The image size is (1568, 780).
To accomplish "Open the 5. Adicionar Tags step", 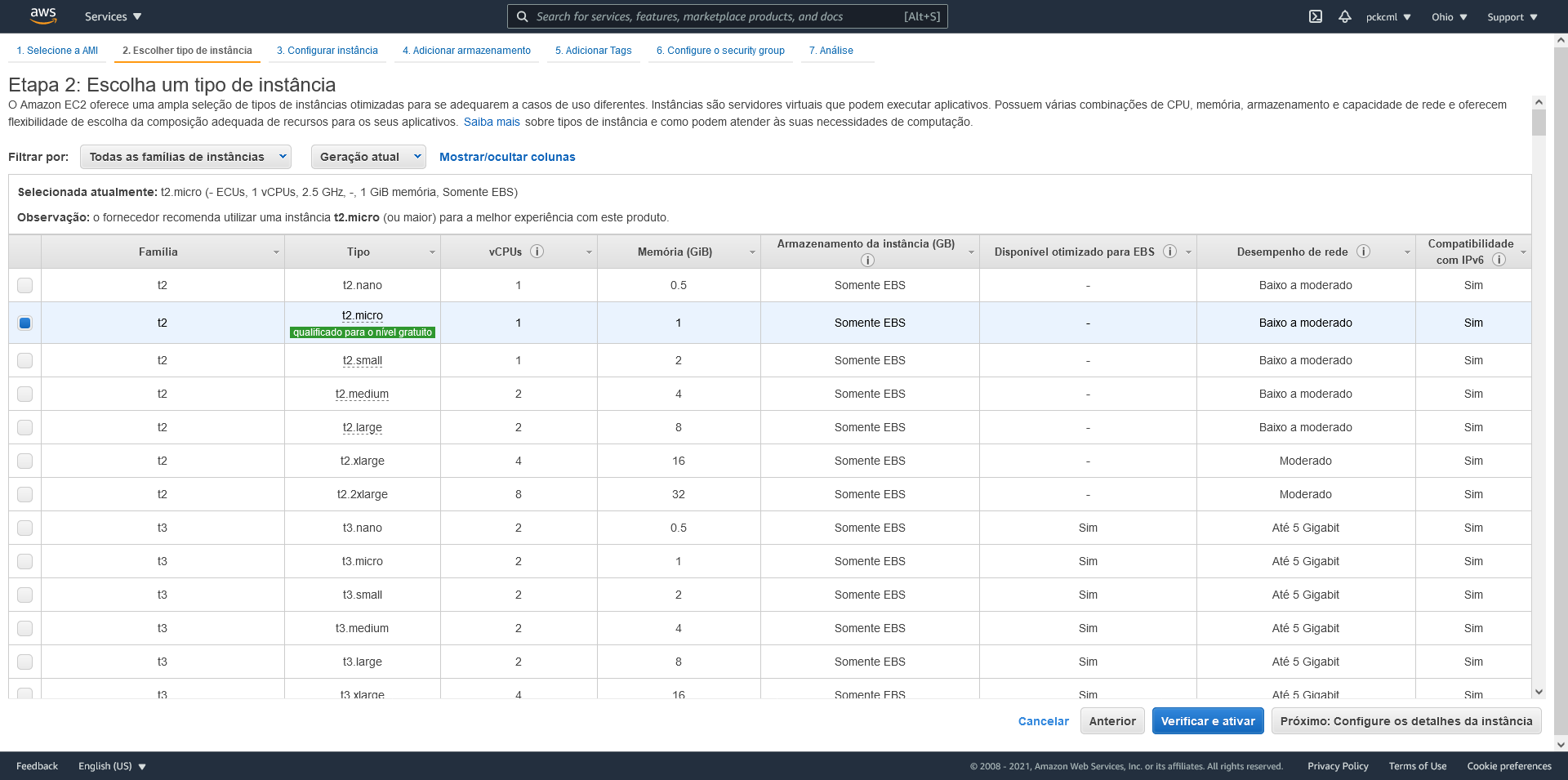I will pyautogui.click(x=593, y=50).
